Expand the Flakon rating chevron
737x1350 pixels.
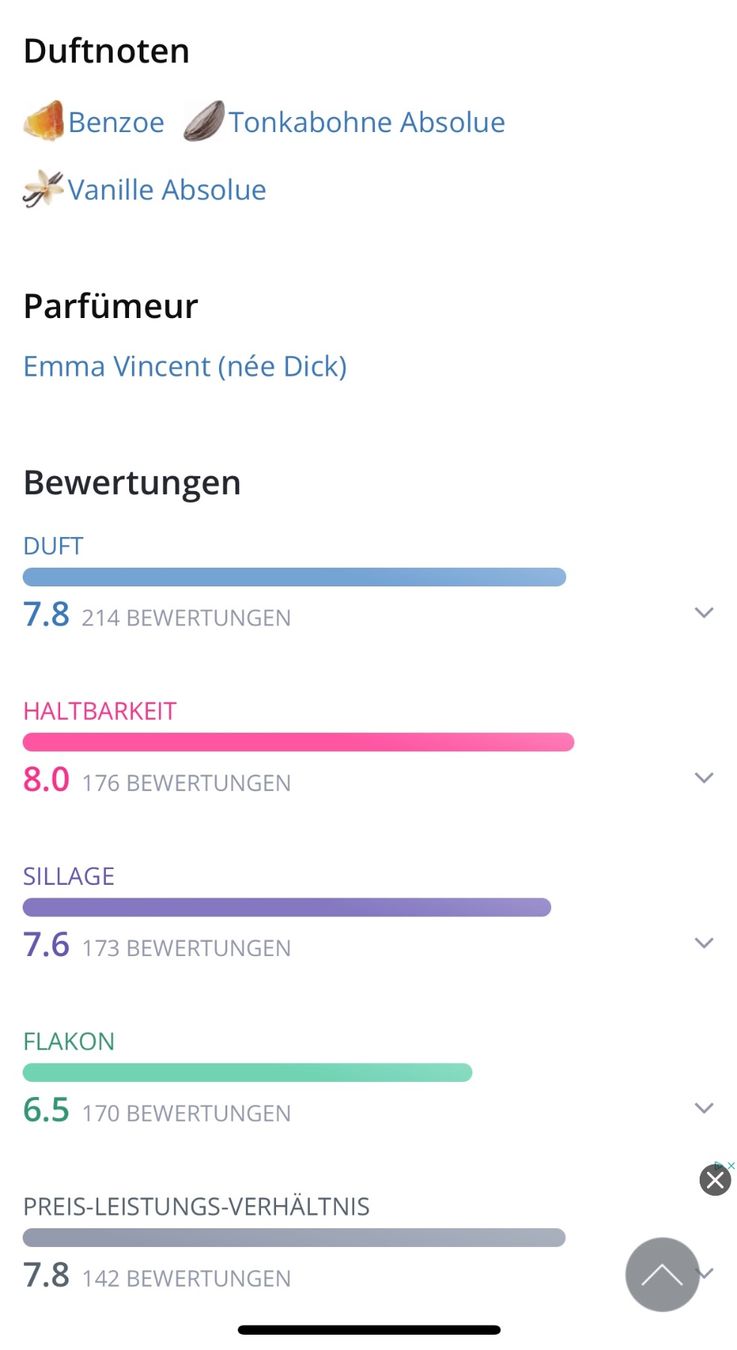[704, 1108]
